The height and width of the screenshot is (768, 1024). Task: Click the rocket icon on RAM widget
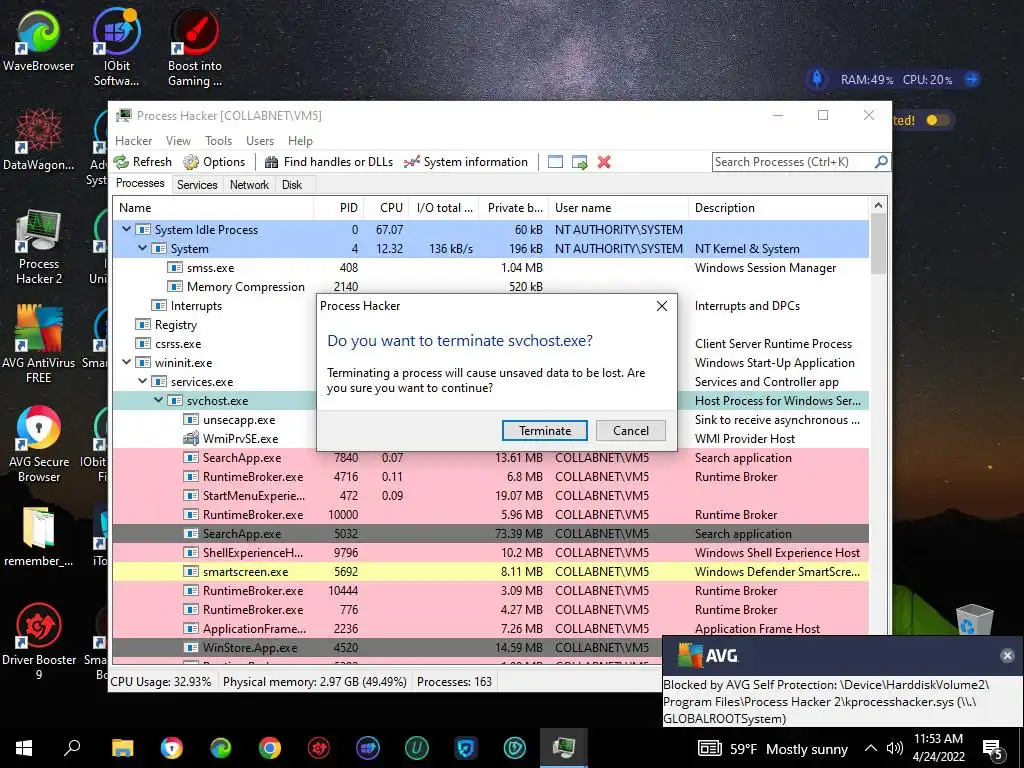click(817, 79)
